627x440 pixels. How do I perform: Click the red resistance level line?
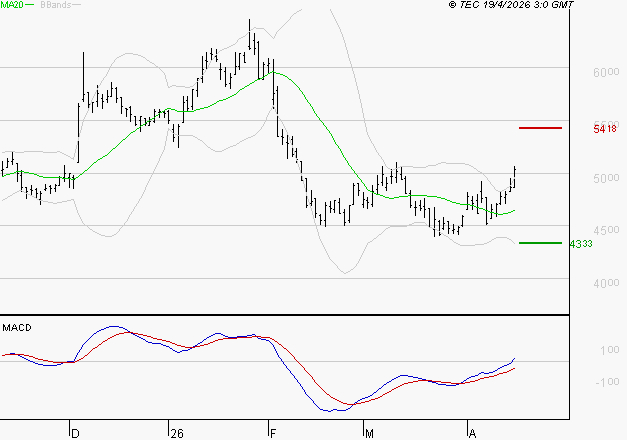tap(540, 128)
